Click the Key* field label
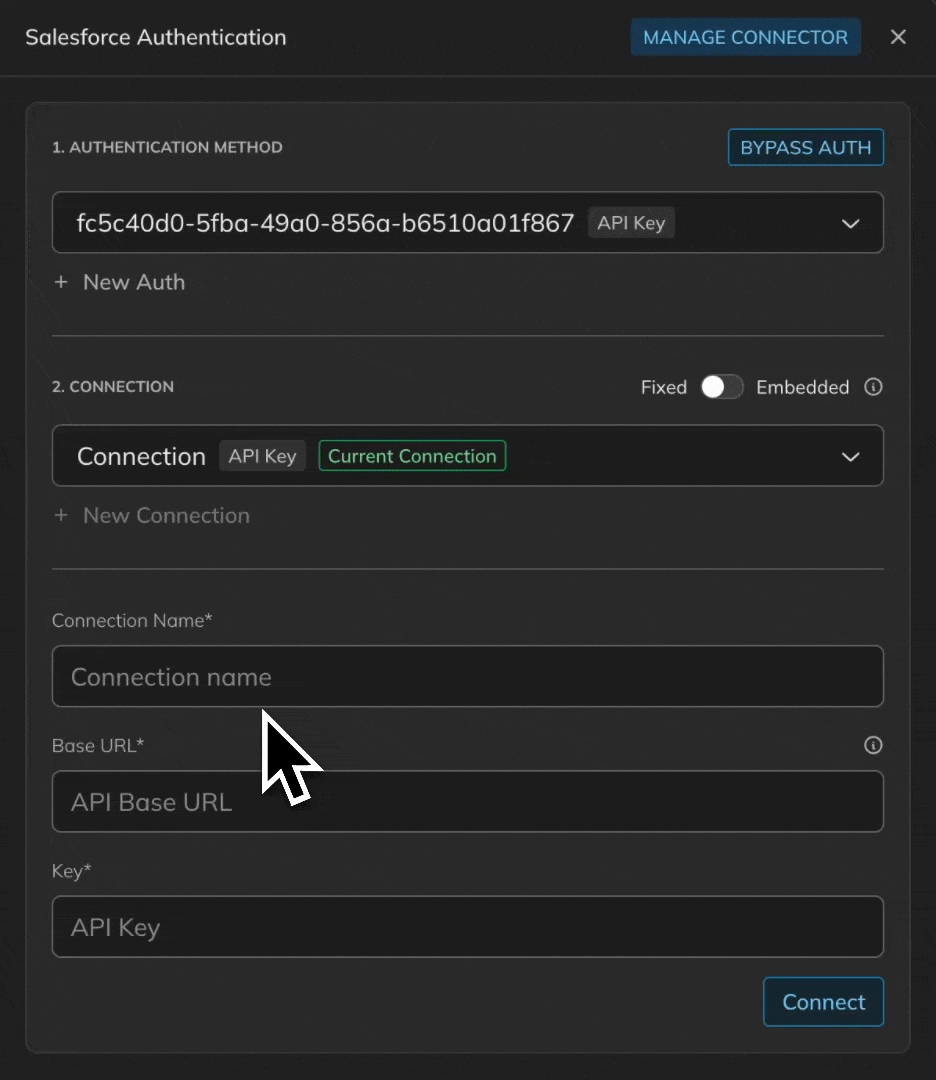Image resolution: width=936 pixels, height=1080 pixels. coord(72,871)
